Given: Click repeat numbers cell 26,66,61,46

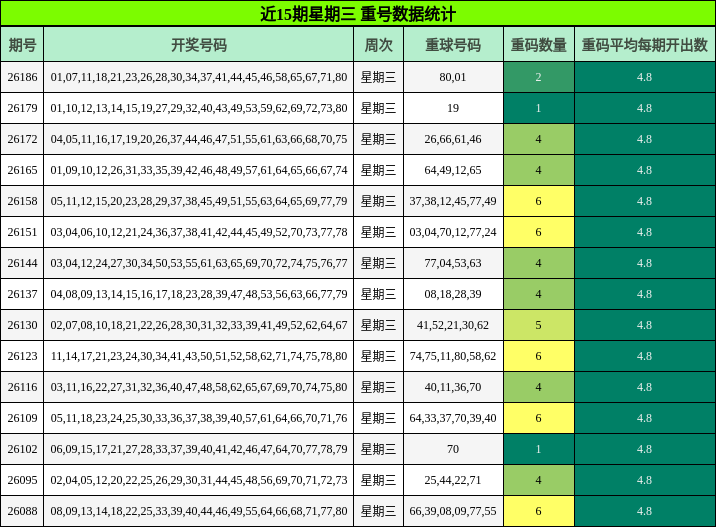Looking at the screenshot, I should (x=453, y=139).
